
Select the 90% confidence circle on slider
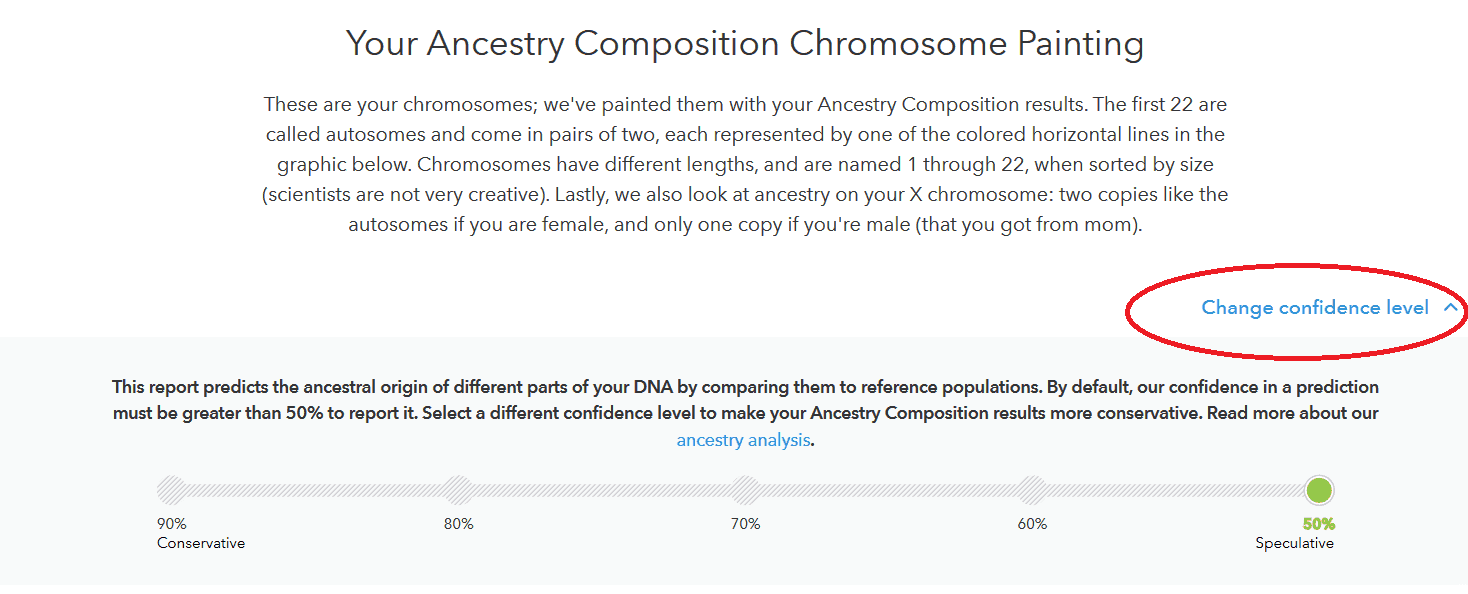click(172, 490)
